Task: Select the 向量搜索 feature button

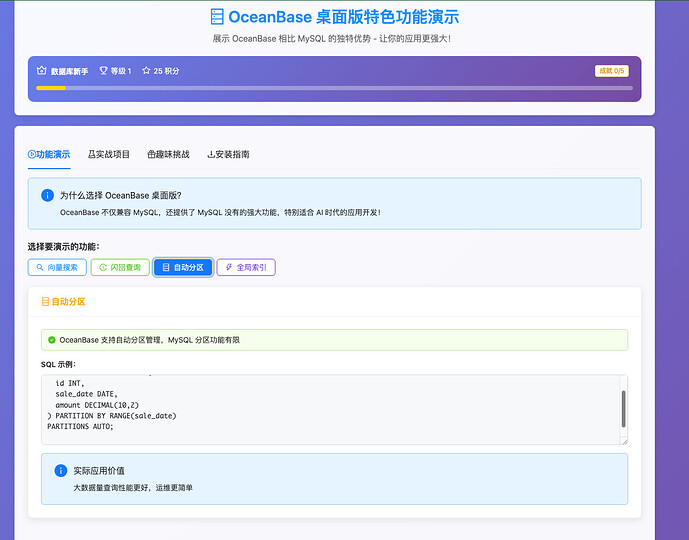Action: tap(57, 267)
